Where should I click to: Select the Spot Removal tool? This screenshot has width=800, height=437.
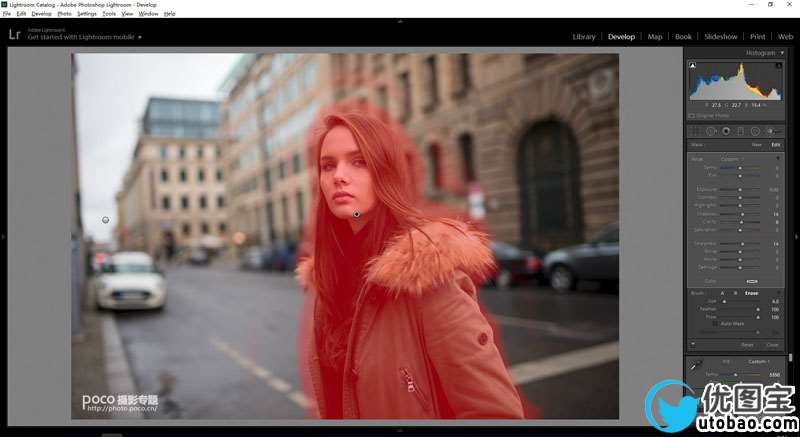coord(710,131)
